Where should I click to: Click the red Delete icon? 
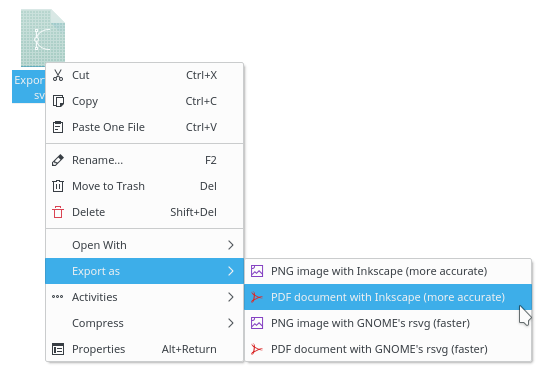click(x=58, y=212)
